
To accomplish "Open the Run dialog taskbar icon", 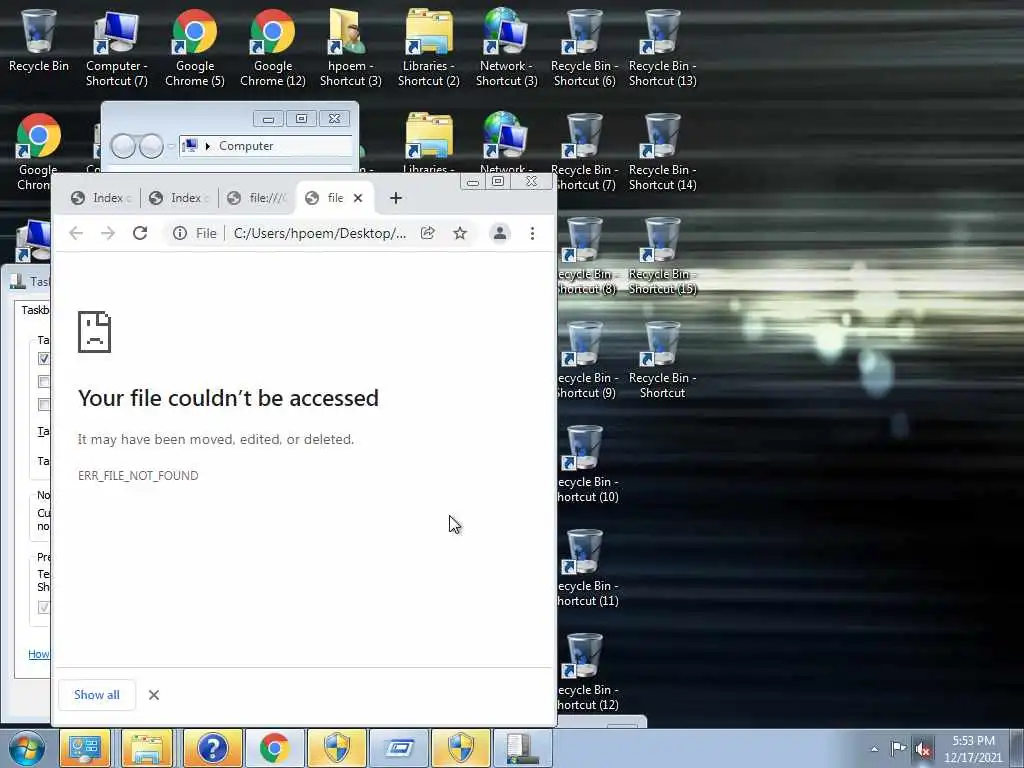I will pyautogui.click(x=399, y=748).
